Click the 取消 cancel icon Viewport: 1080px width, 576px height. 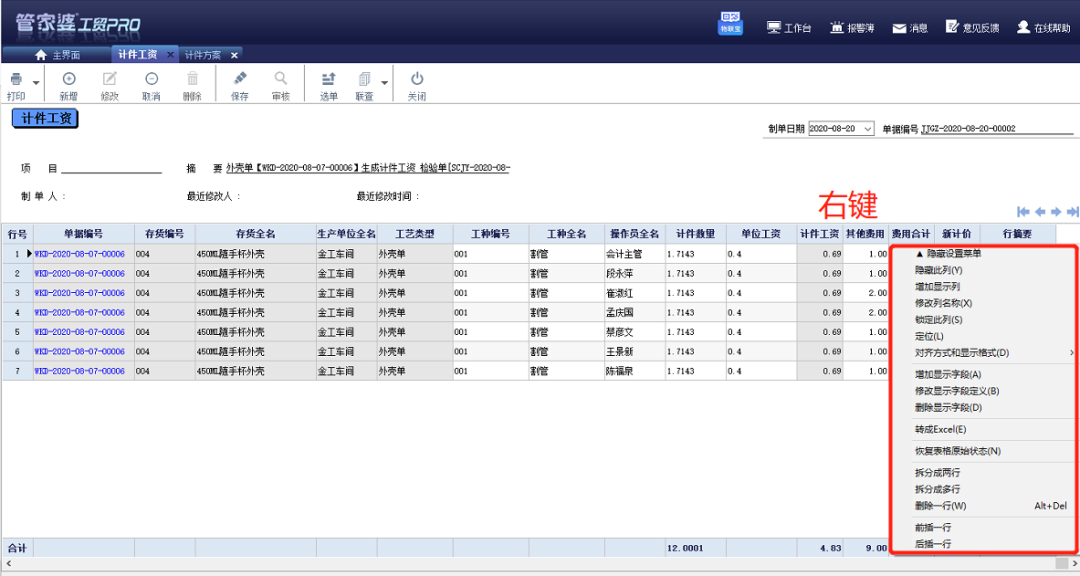[152, 79]
